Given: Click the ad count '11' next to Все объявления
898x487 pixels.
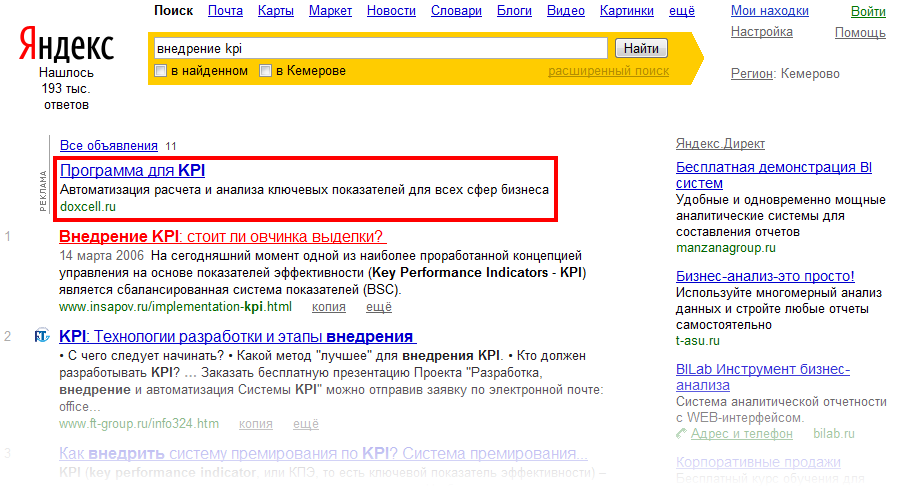Looking at the screenshot, I should 171,146.
